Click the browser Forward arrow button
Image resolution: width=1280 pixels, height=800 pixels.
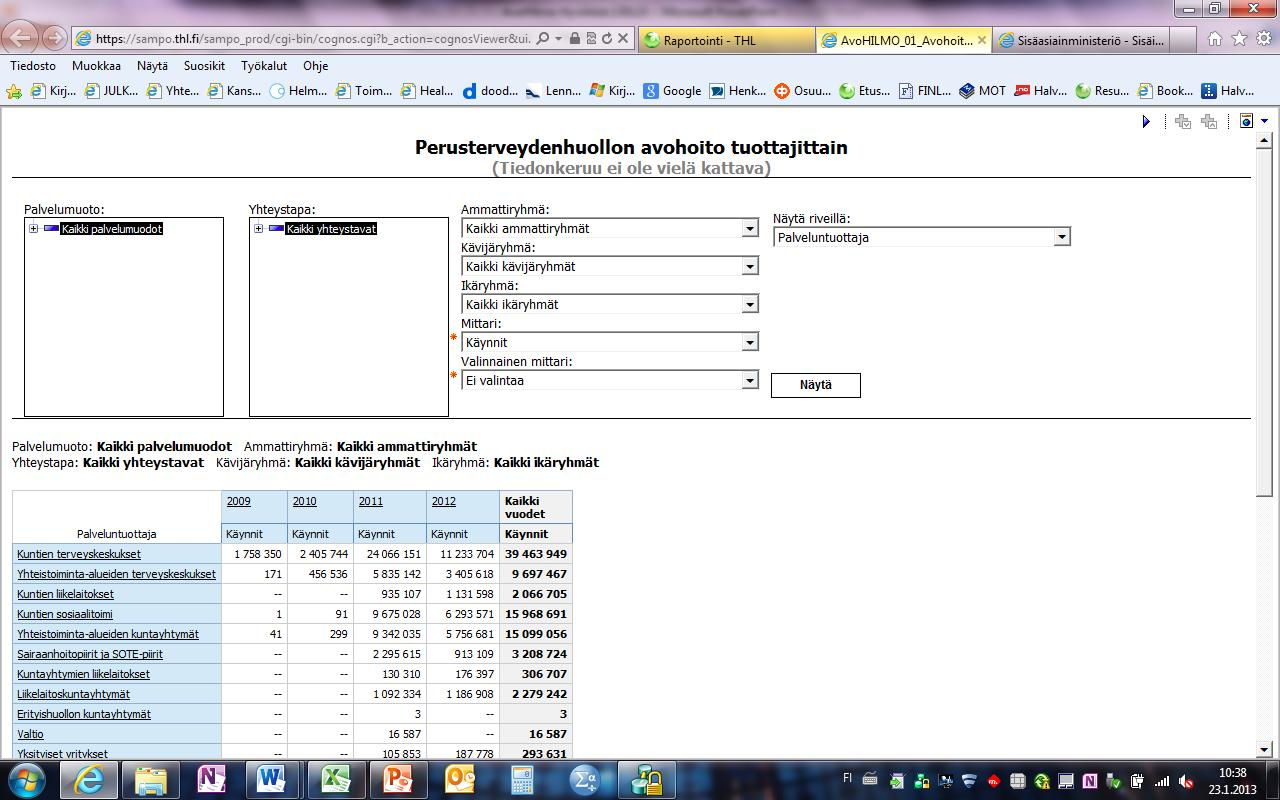tap(53, 39)
